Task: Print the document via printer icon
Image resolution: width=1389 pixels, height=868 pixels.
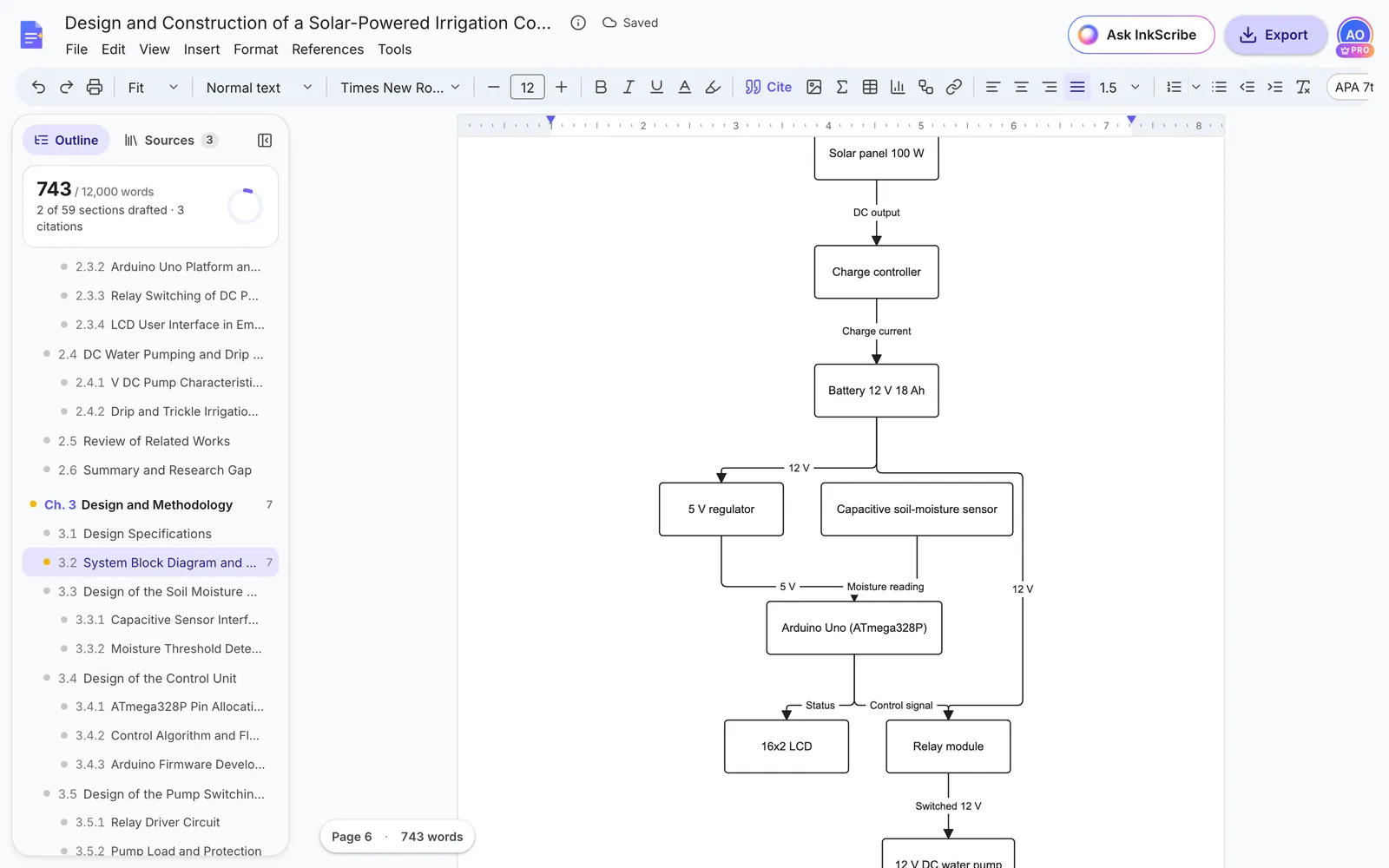Action: coord(95,87)
